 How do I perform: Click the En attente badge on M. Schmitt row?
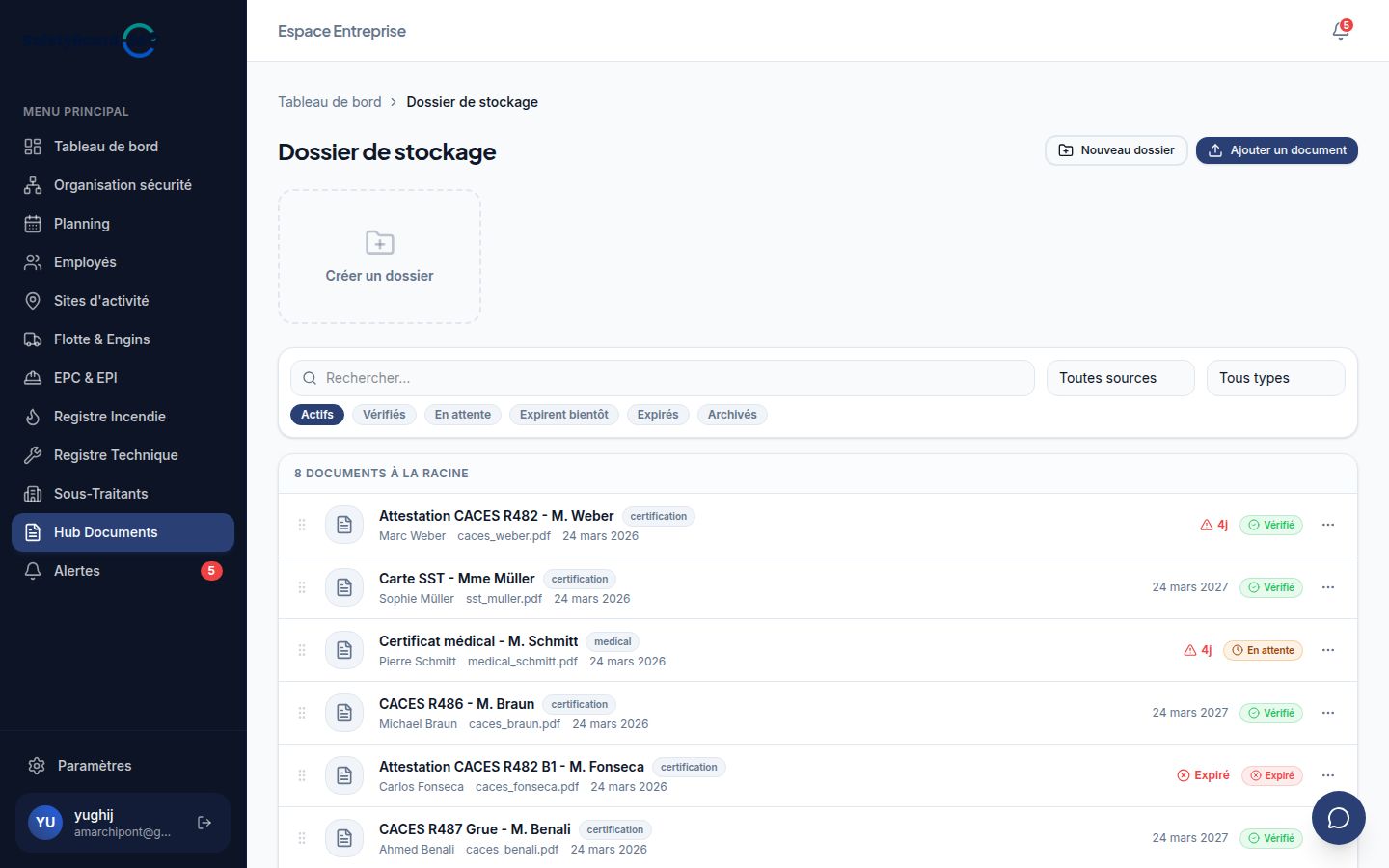pos(1263,650)
